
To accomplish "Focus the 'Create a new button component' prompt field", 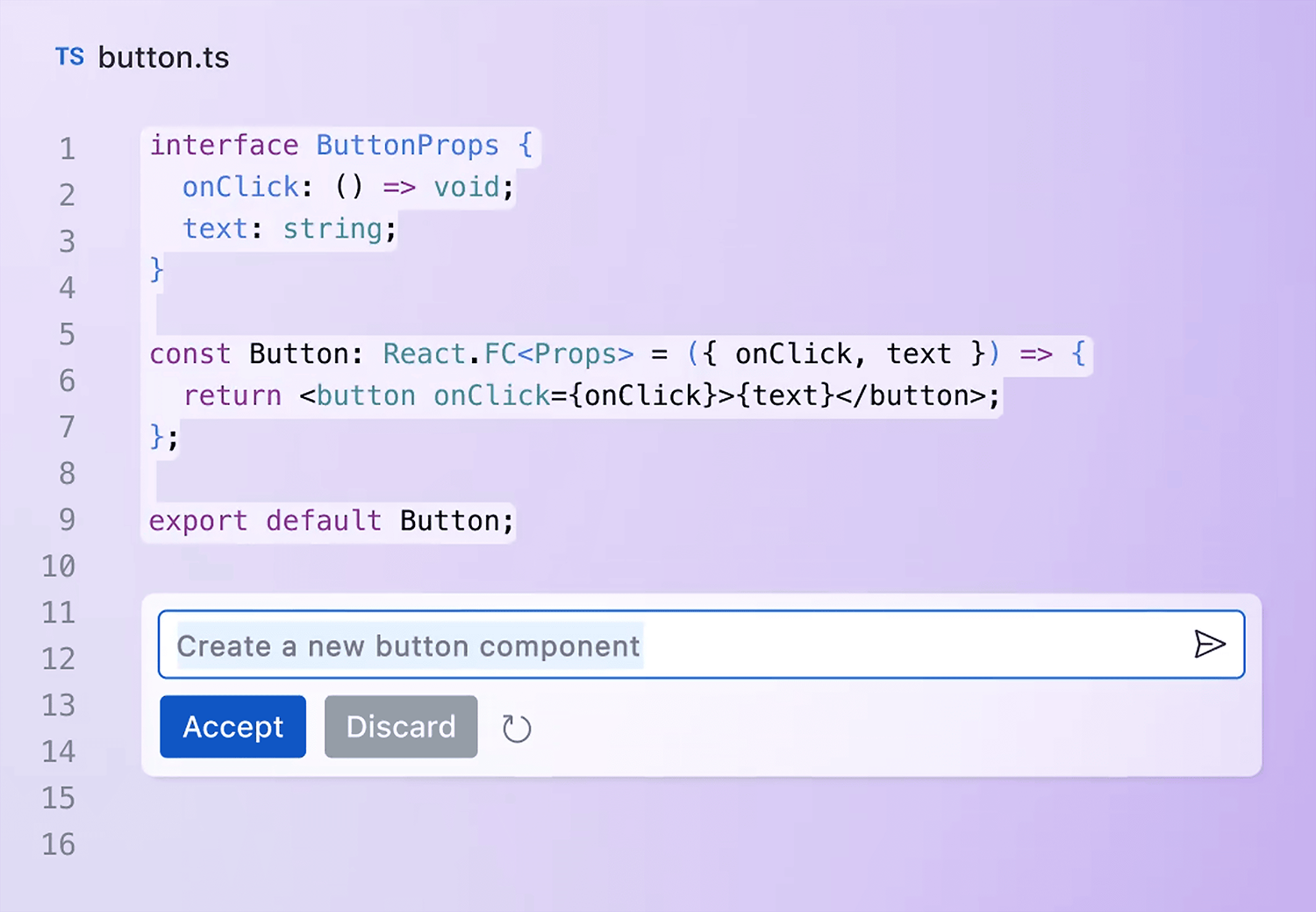I will coord(701,645).
